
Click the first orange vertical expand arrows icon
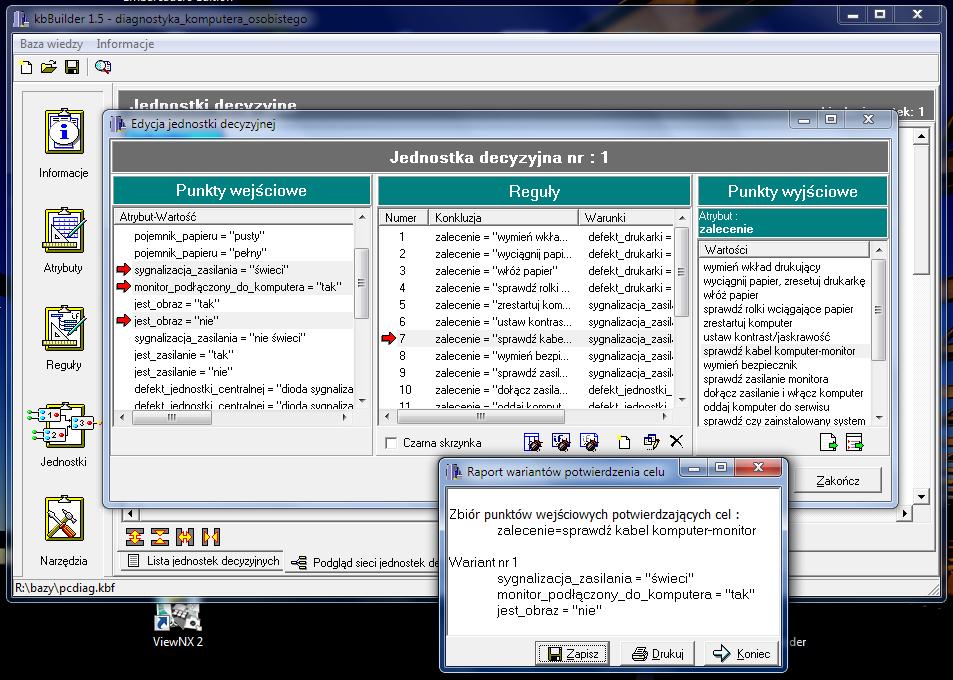click(135, 537)
